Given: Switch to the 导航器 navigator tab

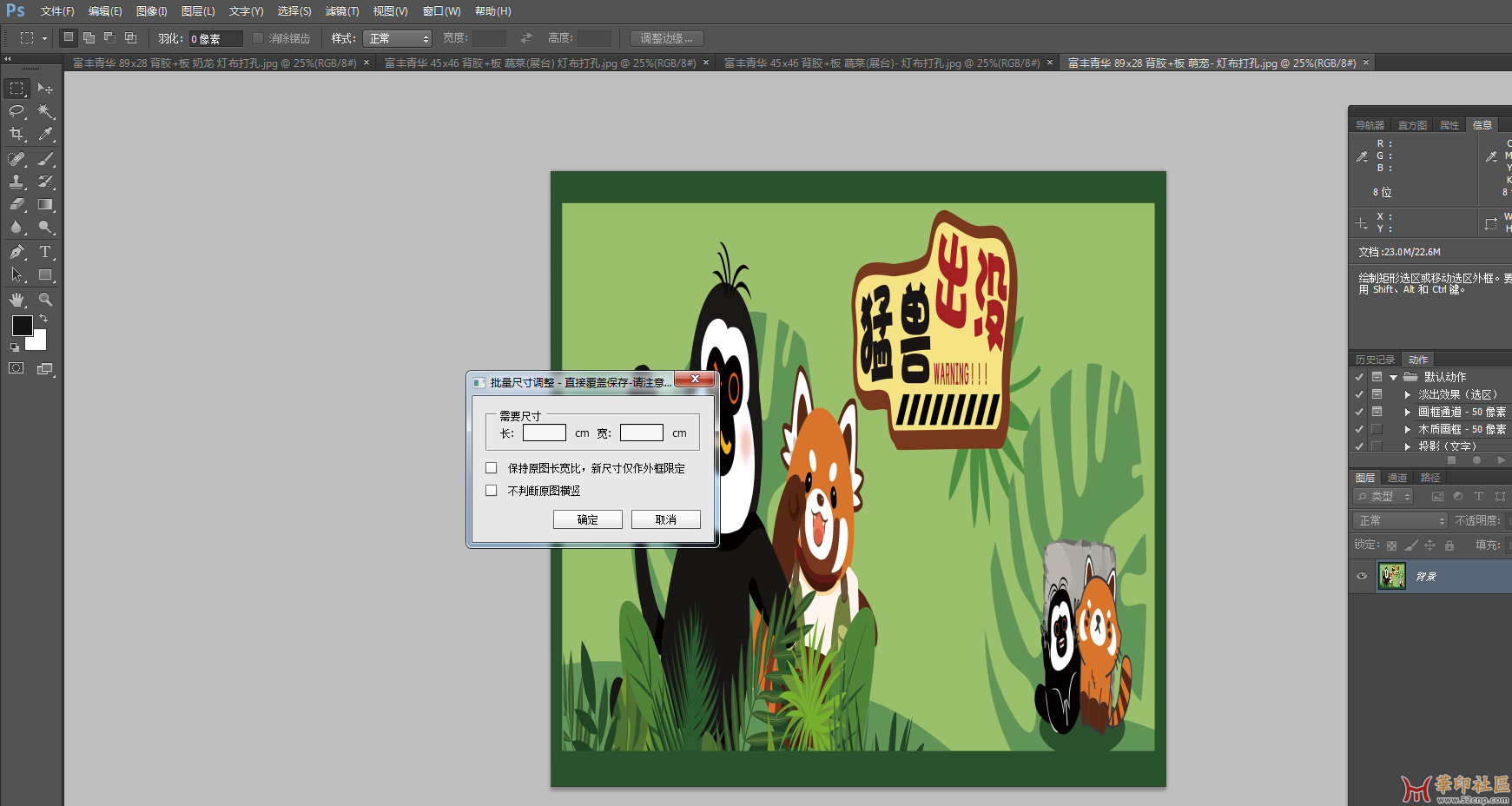Looking at the screenshot, I should (x=1370, y=125).
